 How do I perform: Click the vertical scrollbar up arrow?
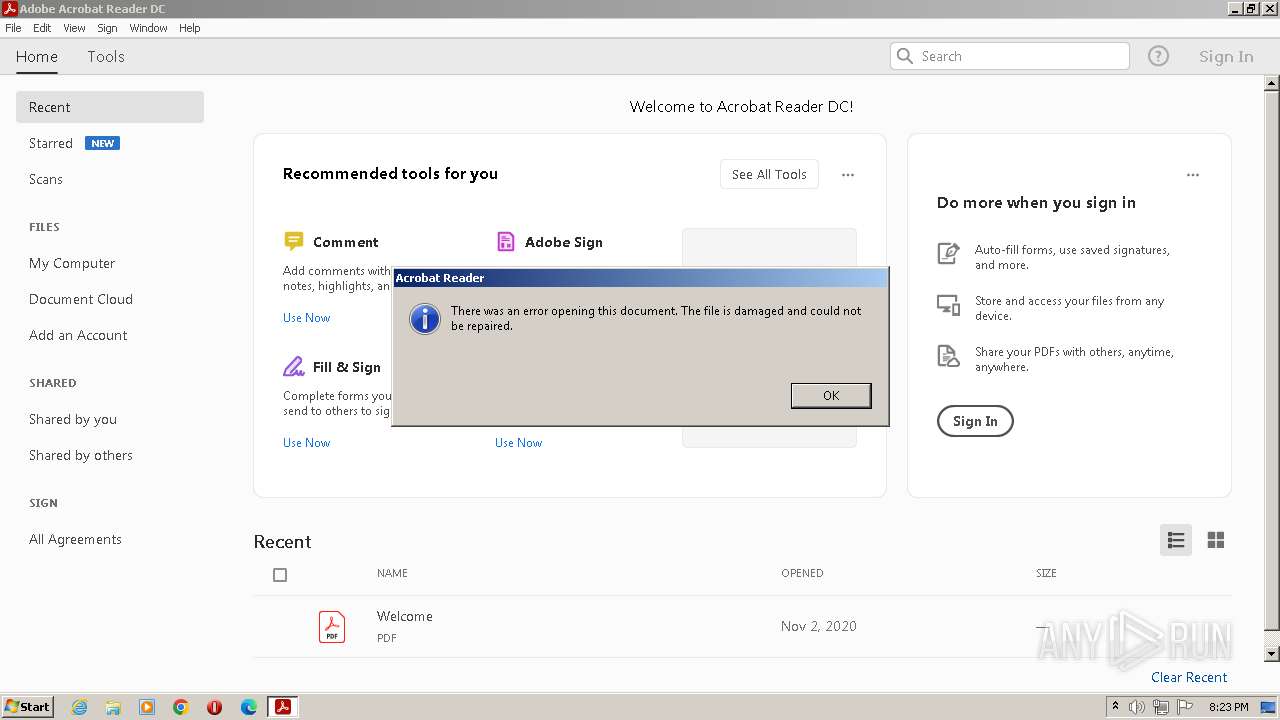click(1272, 84)
